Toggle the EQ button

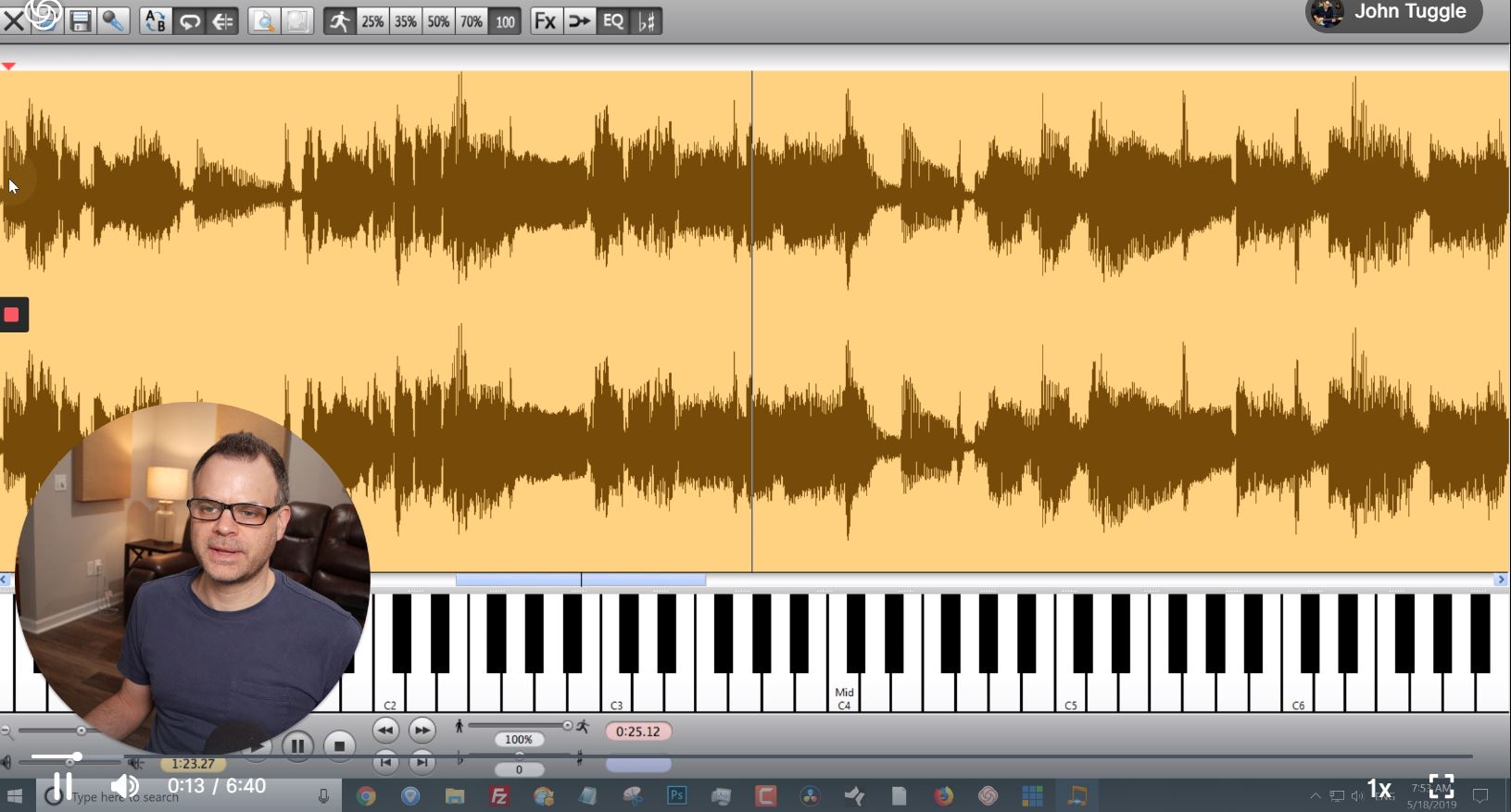click(x=612, y=20)
